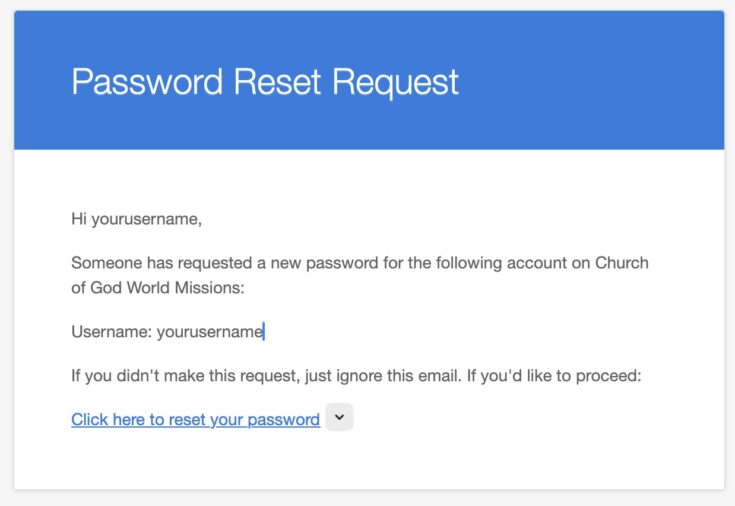The width and height of the screenshot is (735, 506).
Task: Expand the chevron dropdown beside the reset link
Action: 340,419
